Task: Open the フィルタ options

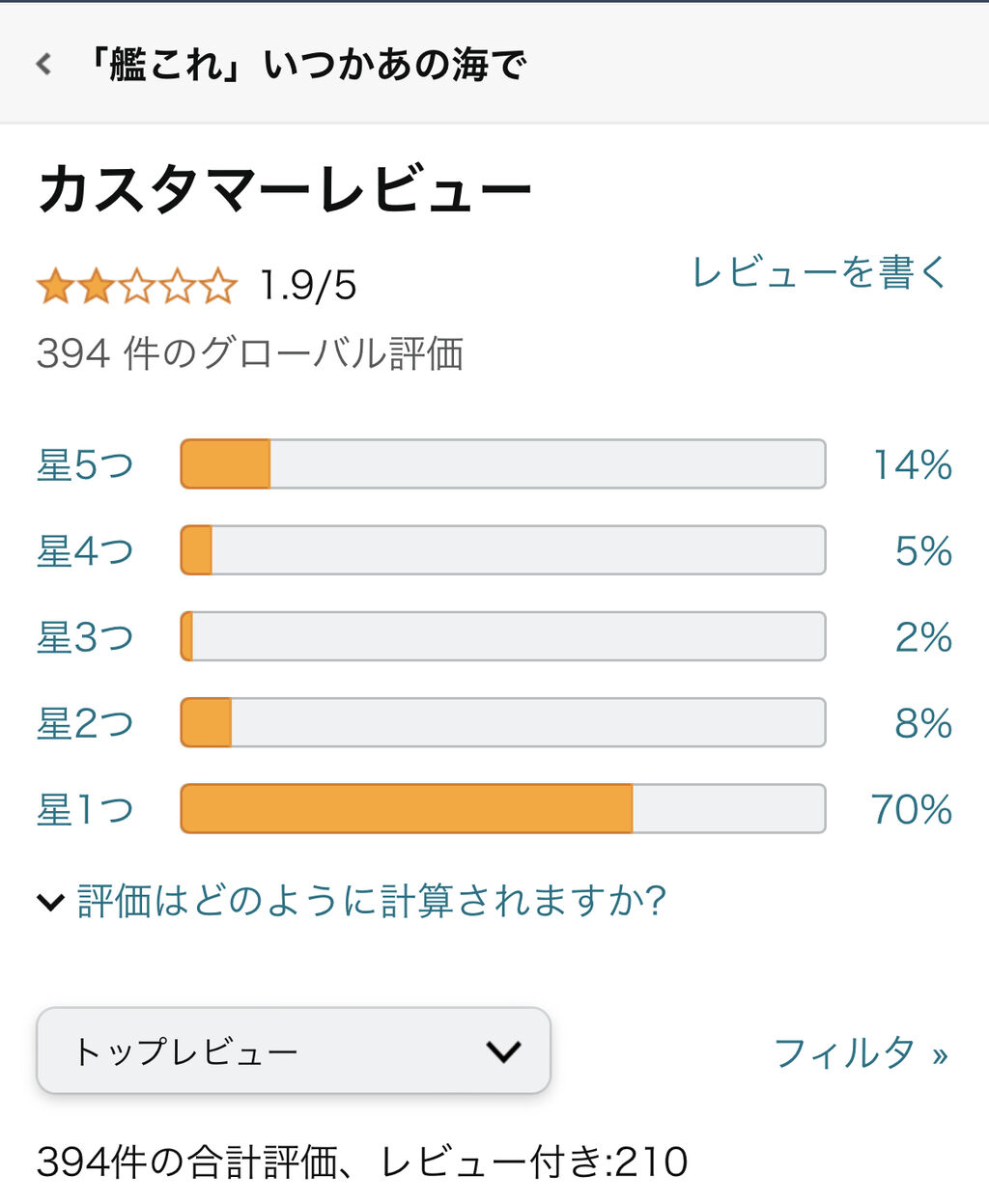Action: click(860, 1052)
